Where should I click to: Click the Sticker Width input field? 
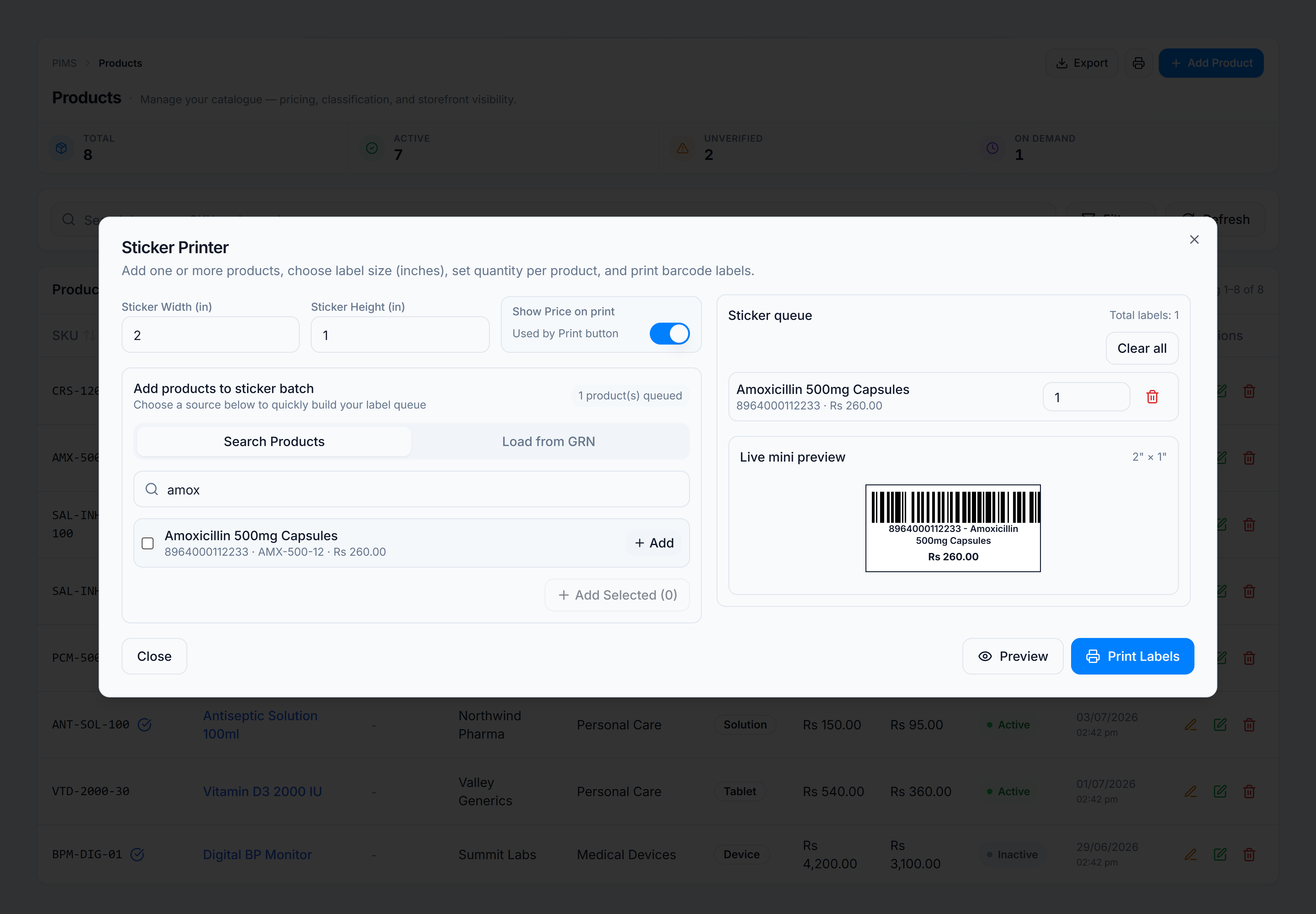point(211,335)
